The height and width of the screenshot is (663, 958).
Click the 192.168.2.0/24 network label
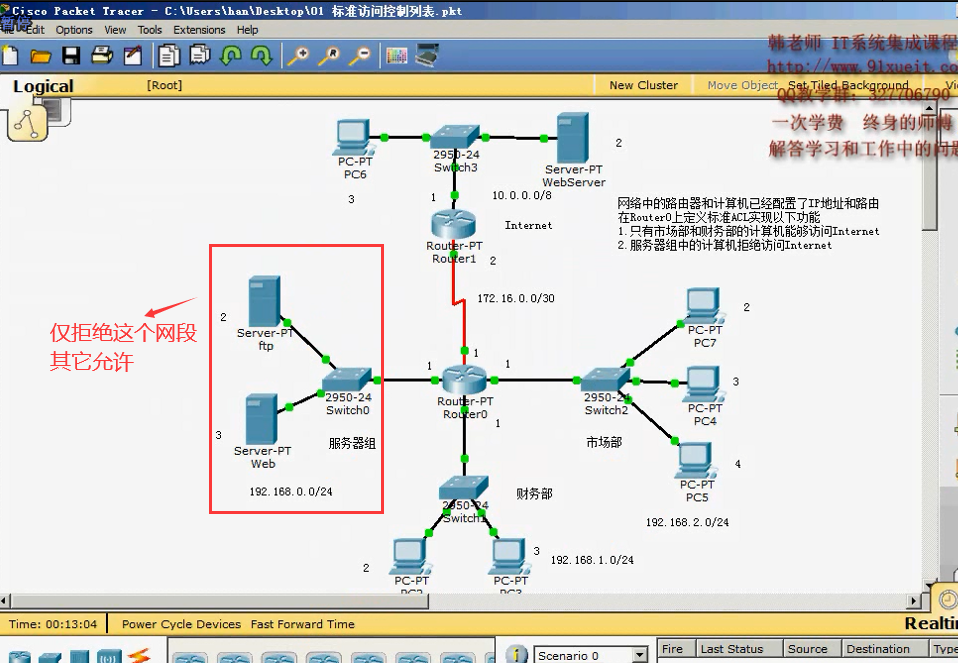[687, 522]
